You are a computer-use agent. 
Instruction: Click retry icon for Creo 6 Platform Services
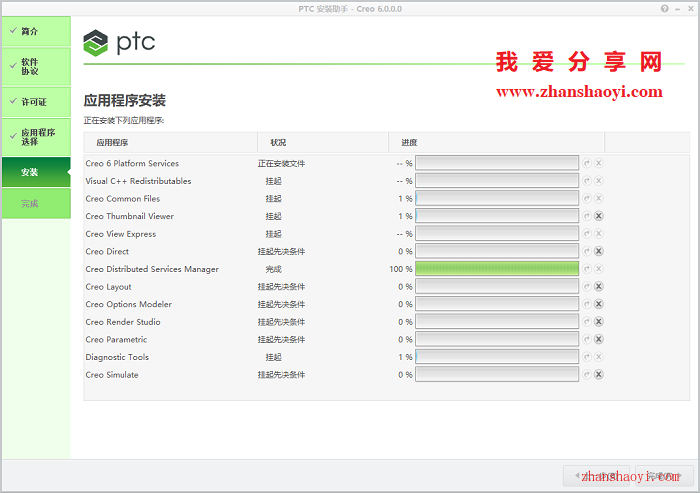[587, 163]
